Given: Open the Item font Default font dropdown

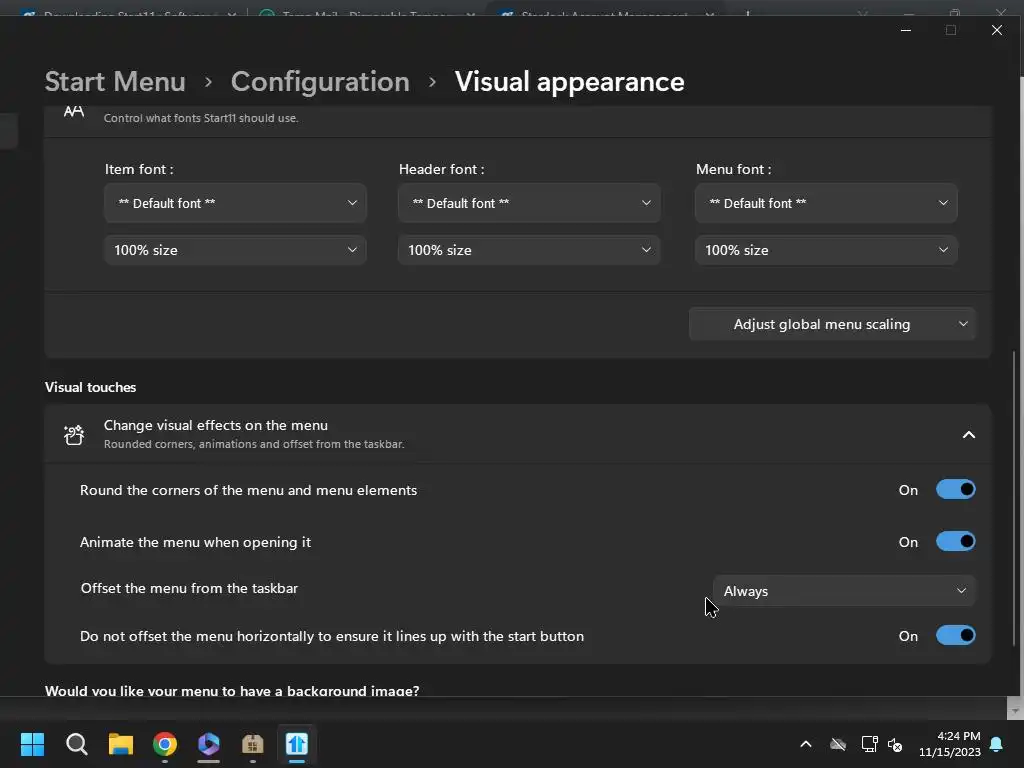Looking at the screenshot, I should [x=235, y=203].
